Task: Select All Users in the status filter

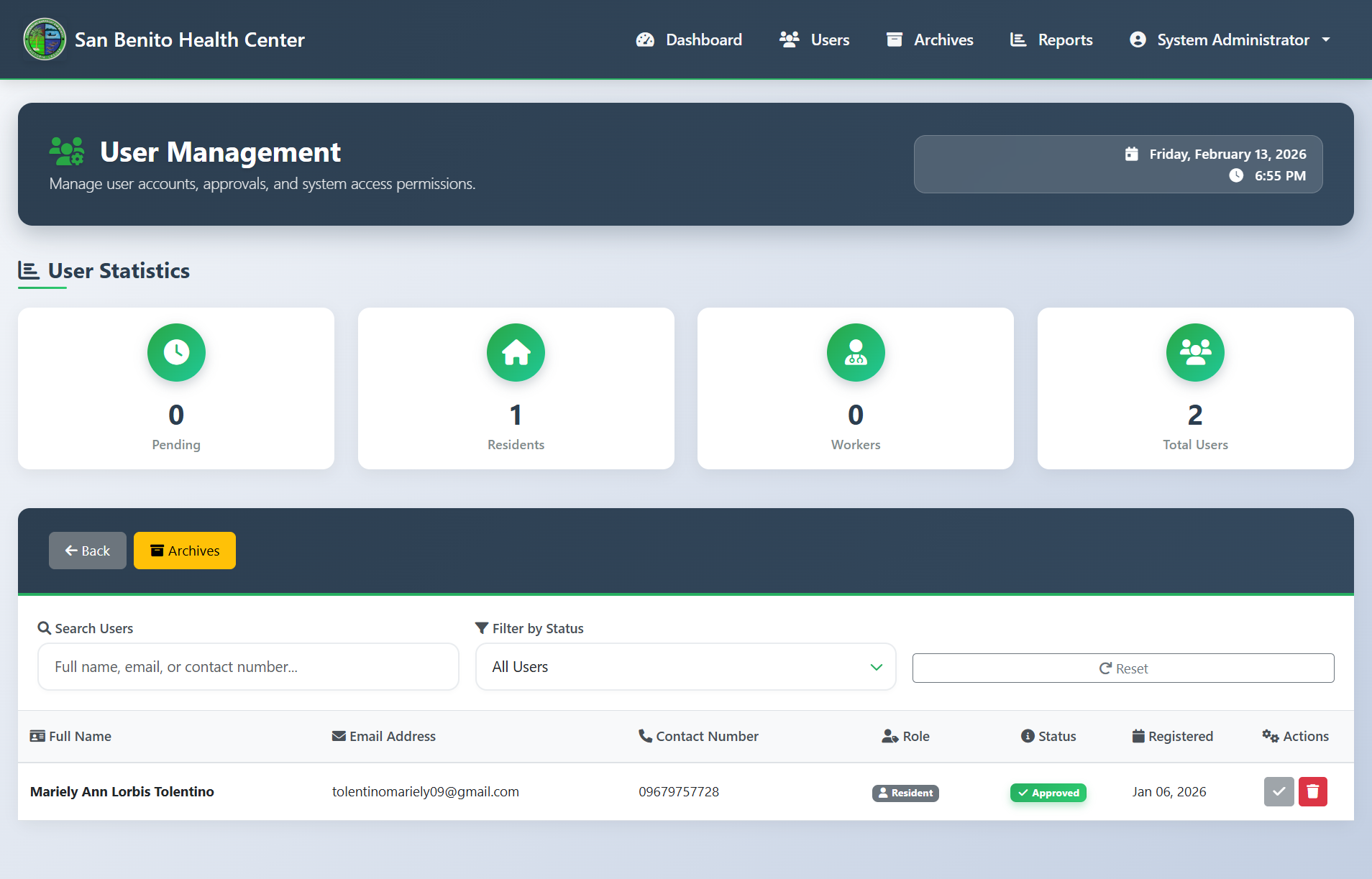Action: pos(685,666)
